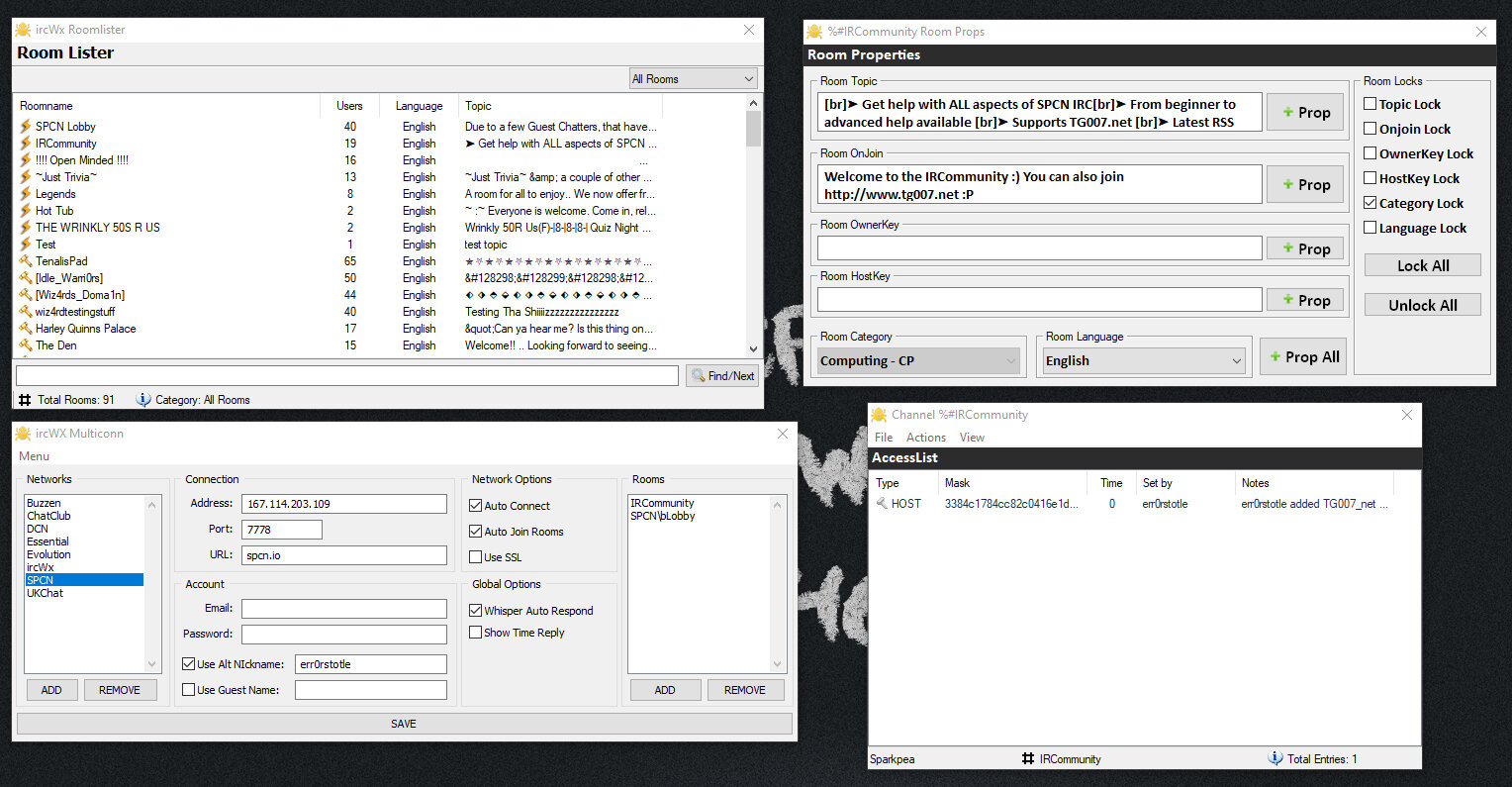Click the lightning icon beside SPCN Lobby

26,127
